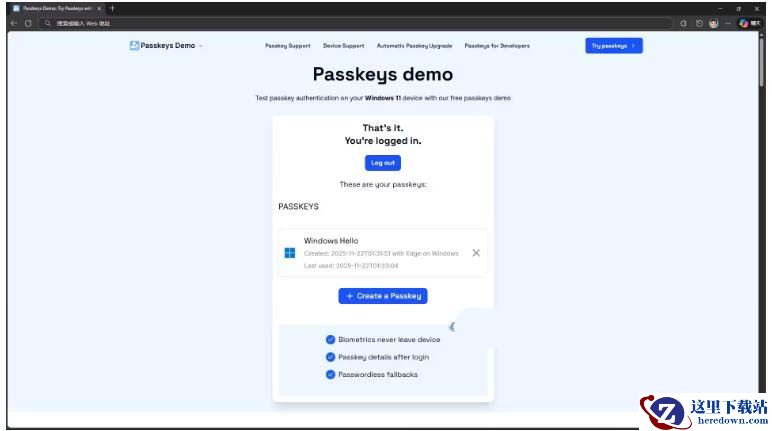Open a new browser tab with plus
The width and height of the screenshot is (772, 431).
[x=112, y=8]
